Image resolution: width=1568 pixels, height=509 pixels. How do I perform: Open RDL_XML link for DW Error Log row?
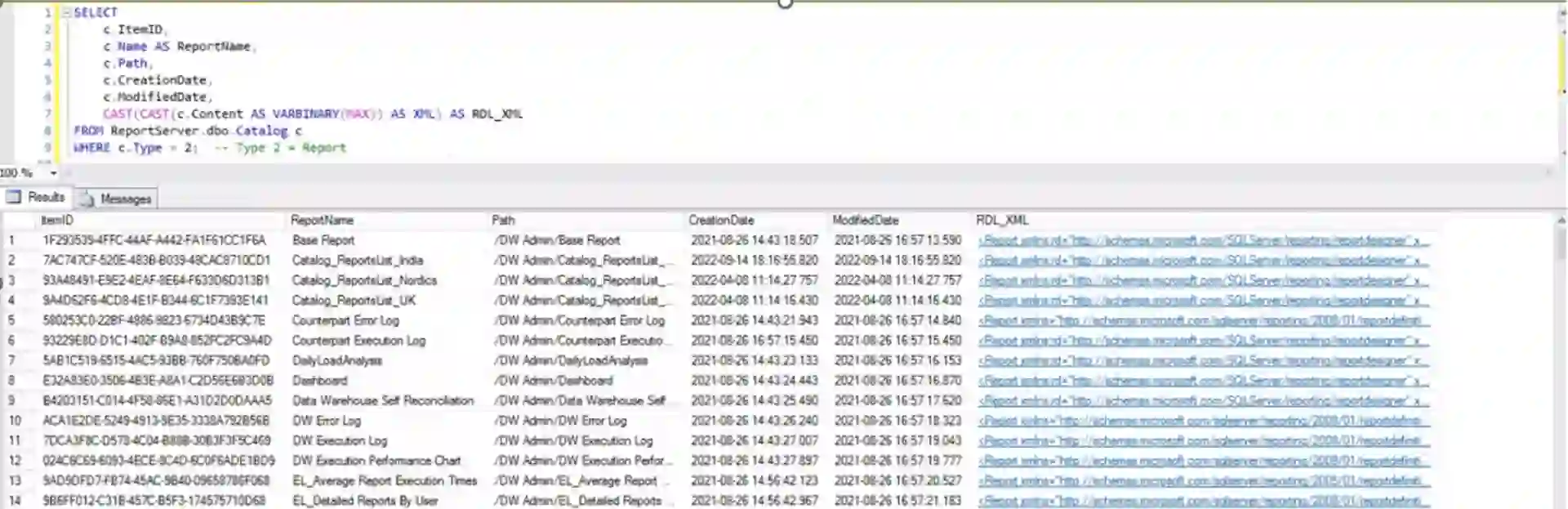pyautogui.click(x=1203, y=421)
